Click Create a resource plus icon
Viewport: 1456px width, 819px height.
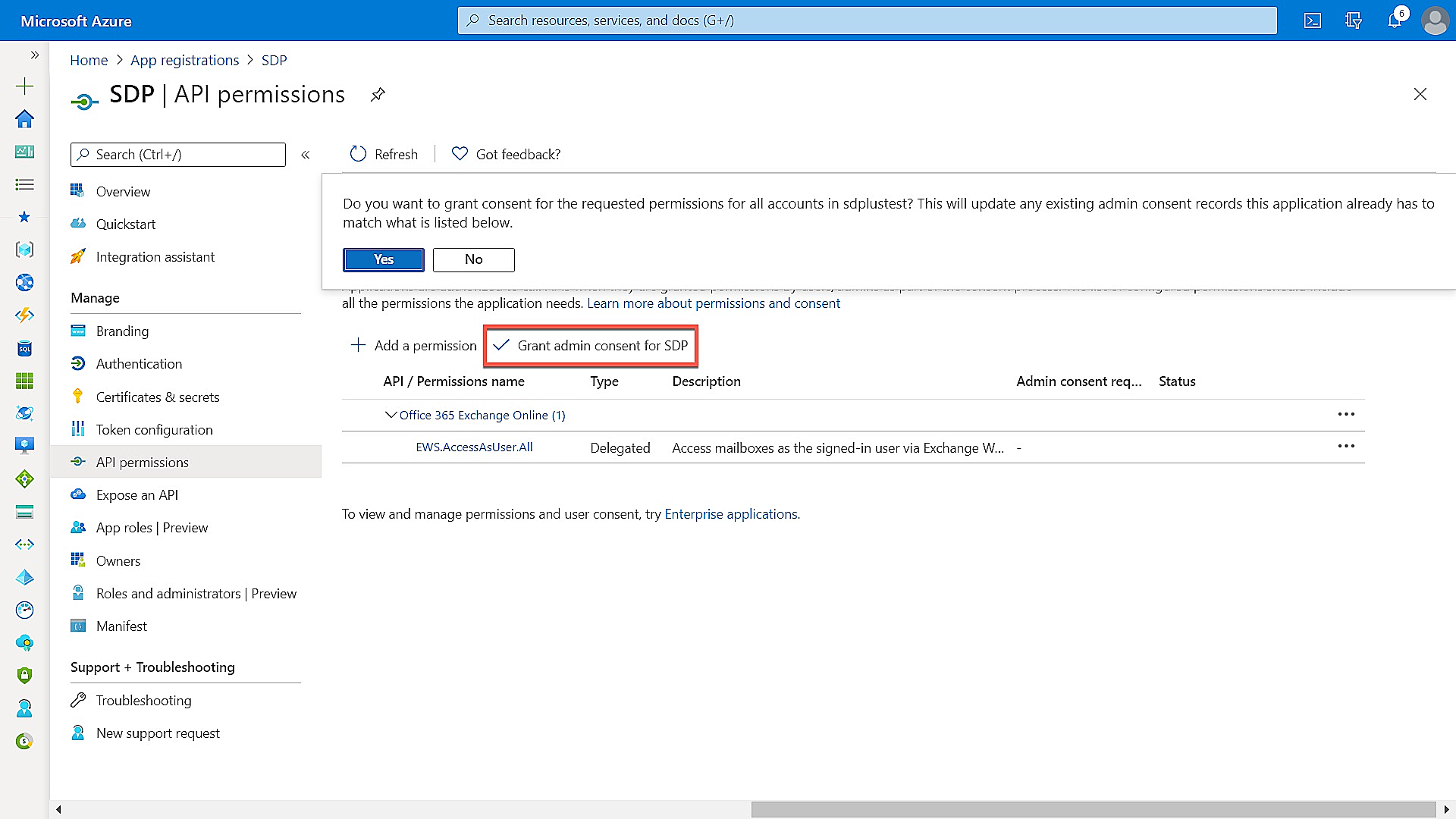[24, 86]
